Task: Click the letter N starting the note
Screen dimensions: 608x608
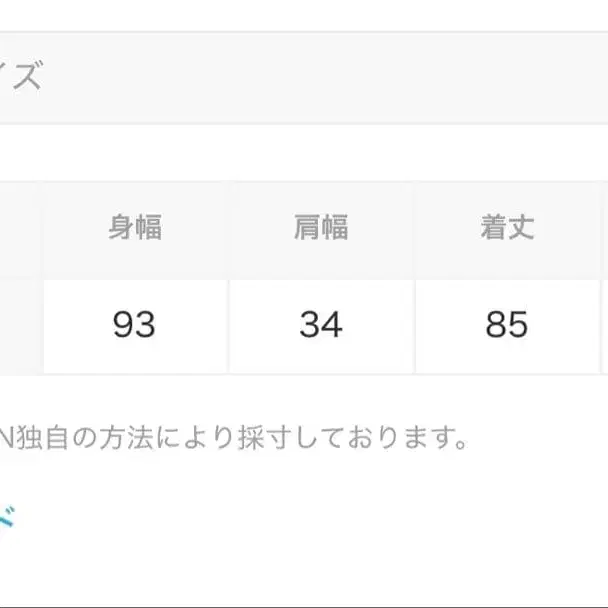Action: tap(8, 437)
